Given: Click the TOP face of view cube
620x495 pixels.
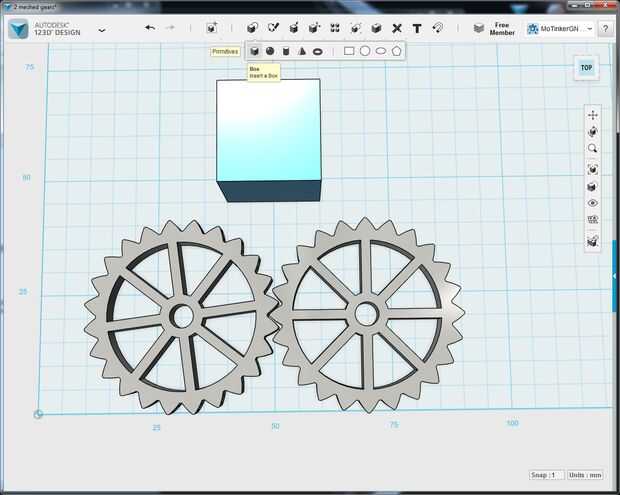Looking at the screenshot, I should [586, 68].
